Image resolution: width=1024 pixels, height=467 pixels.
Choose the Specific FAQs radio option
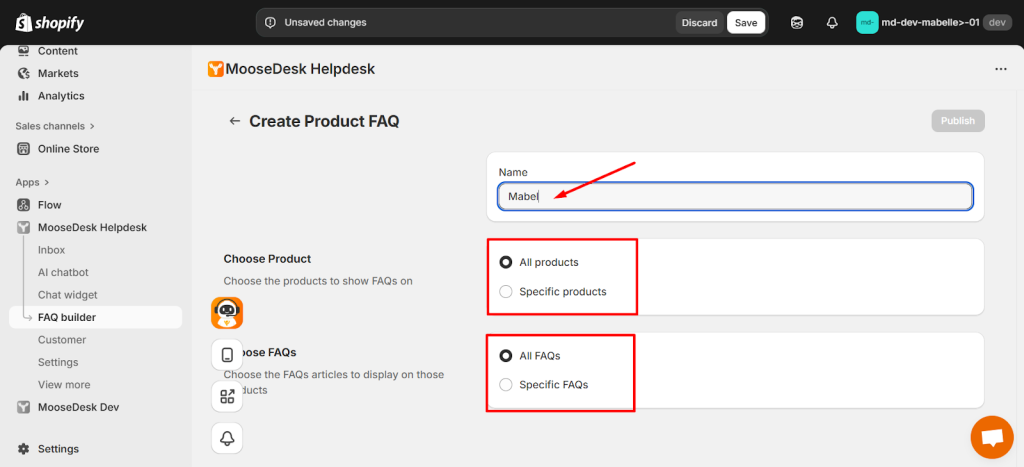click(506, 385)
